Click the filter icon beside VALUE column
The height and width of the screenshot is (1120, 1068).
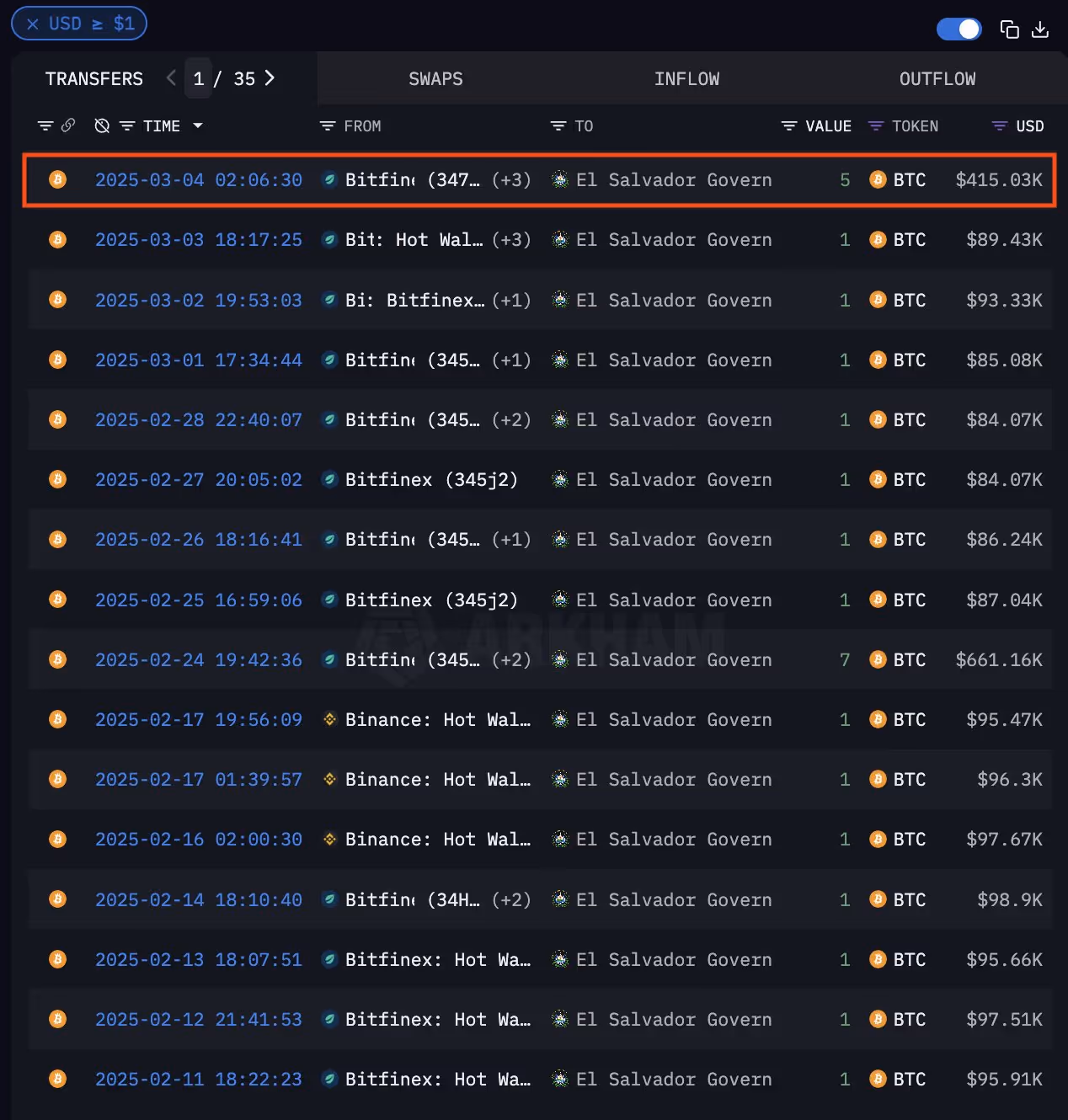tap(788, 125)
